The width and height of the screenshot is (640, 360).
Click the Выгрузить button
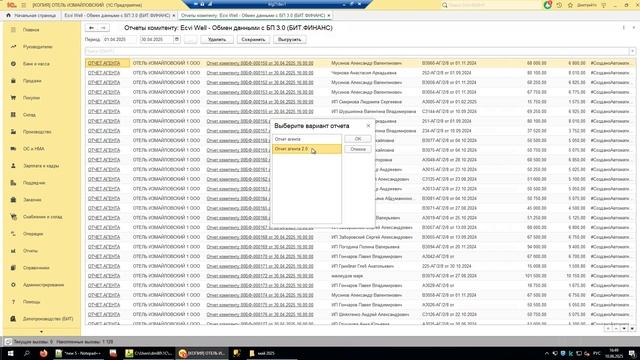point(289,40)
